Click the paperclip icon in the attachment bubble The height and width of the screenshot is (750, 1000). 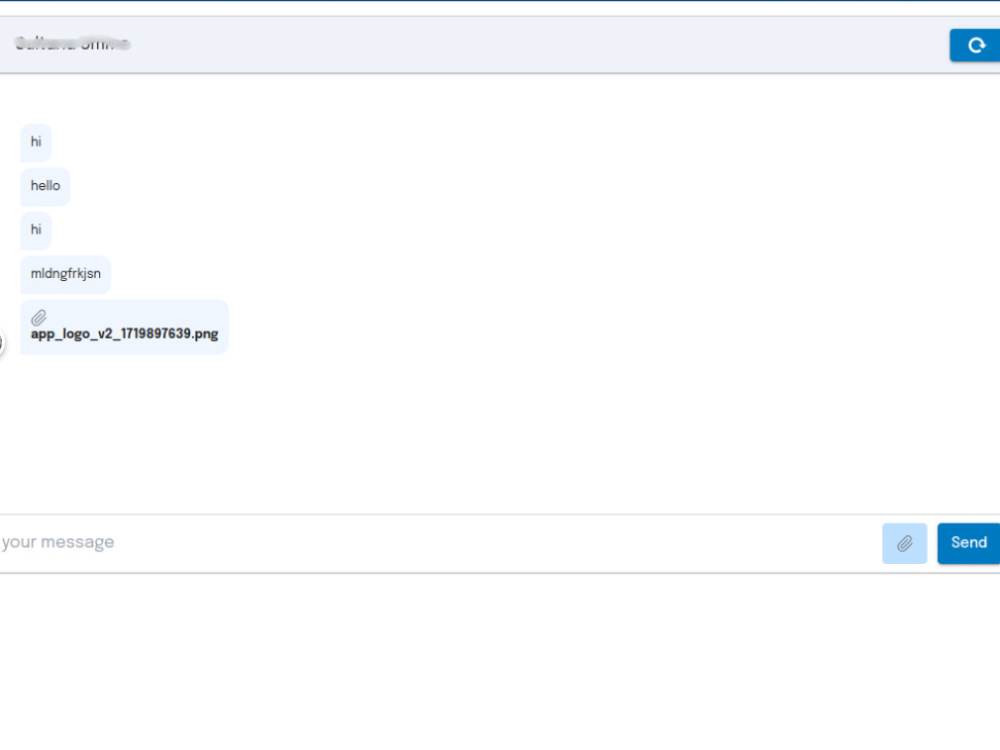tap(39, 317)
